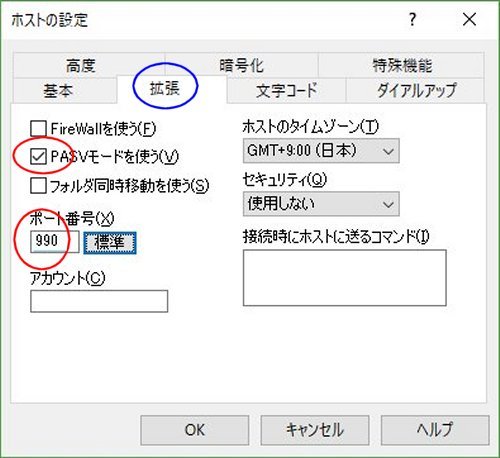This screenshot has height=458, width=500.
Task: Enable the FireWallを使う checkbox
Action: pyautogui.click(x=38, y=129)
